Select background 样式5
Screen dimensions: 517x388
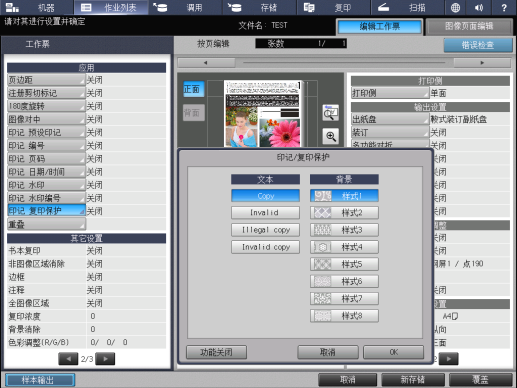coord(344,264)
